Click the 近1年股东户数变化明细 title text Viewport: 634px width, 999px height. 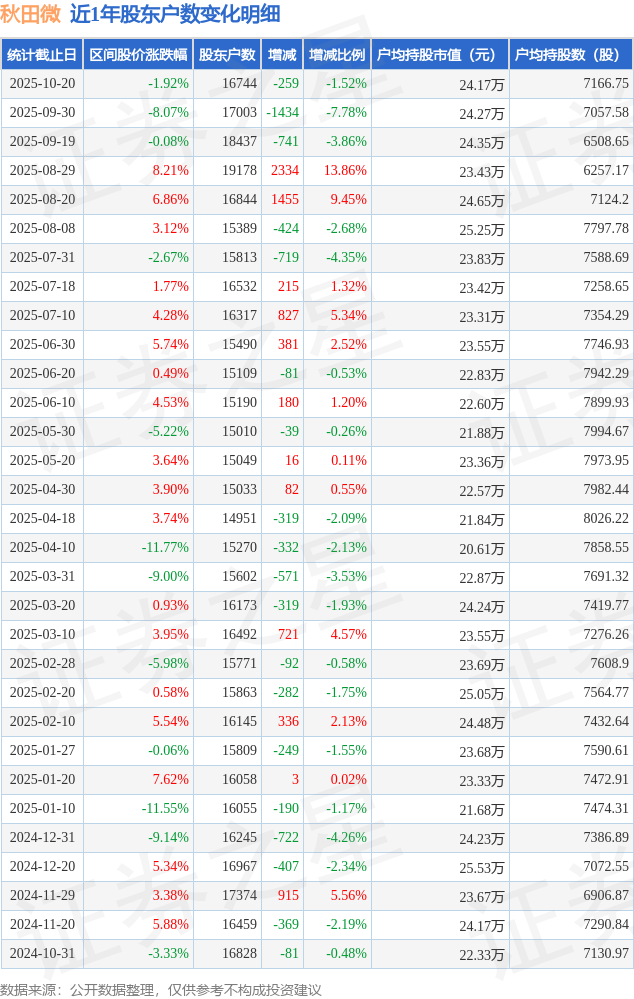tap(175, 14)
